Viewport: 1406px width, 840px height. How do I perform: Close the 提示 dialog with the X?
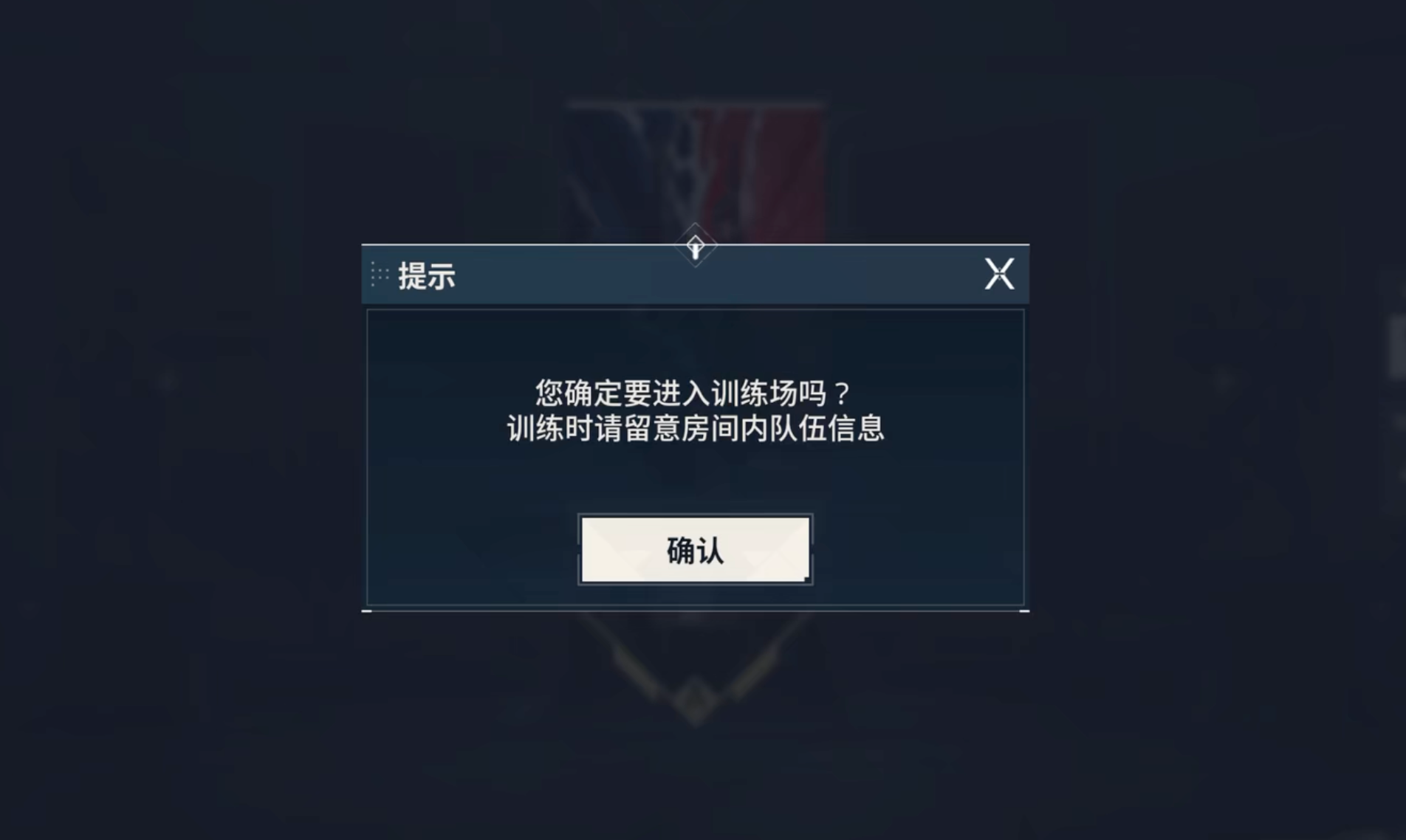click(999, 274)
